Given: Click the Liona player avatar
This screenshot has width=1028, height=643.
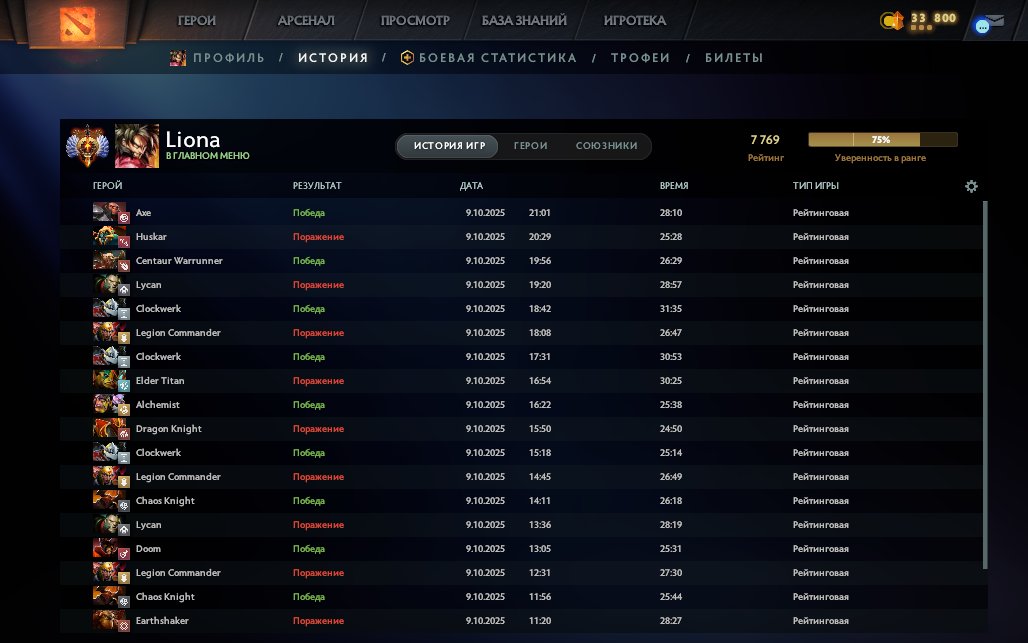Looking at the screenshot, I should 136,146.
